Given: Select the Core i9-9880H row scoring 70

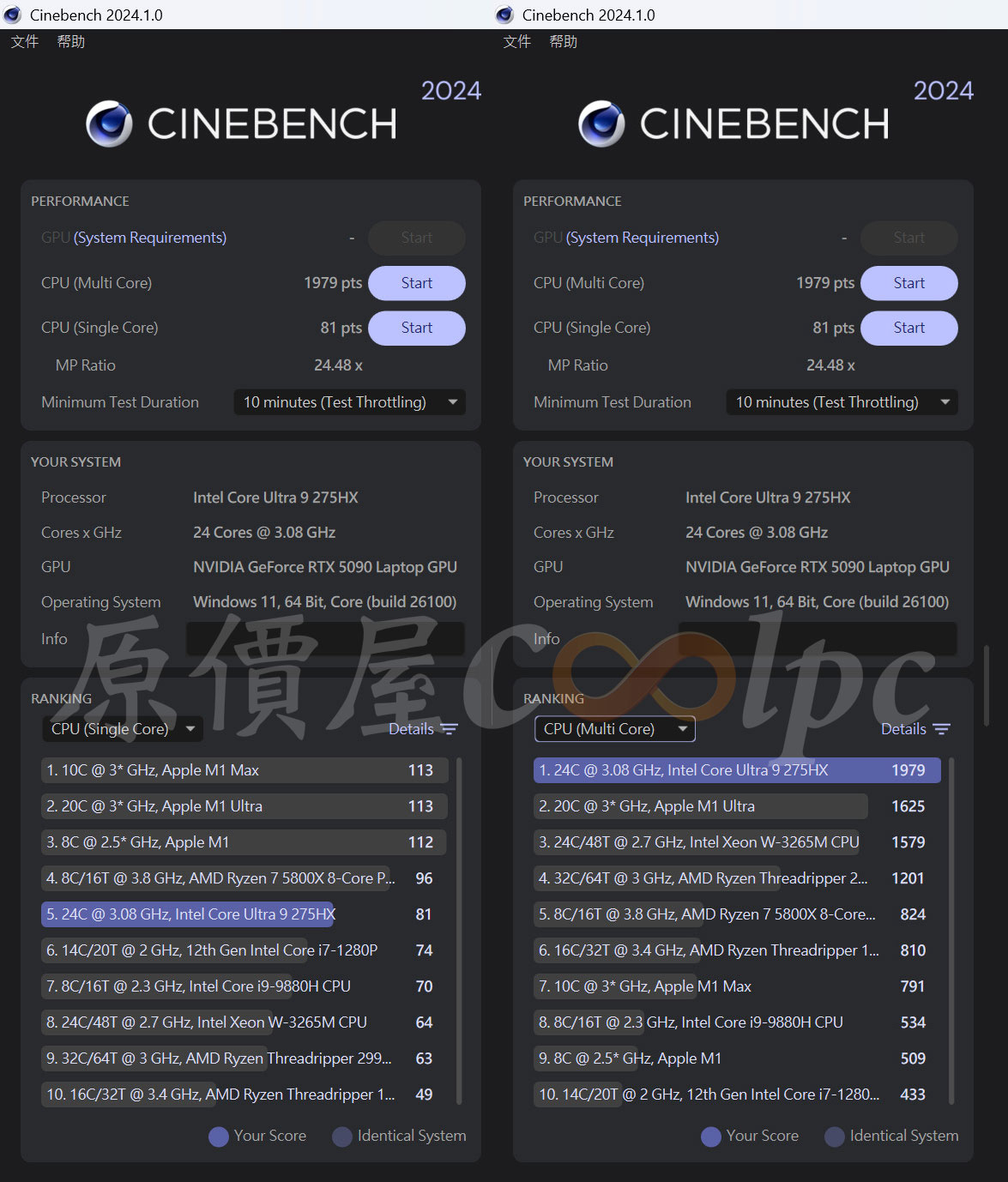Looking at the screenshot, I should click(x=244, y=986).
